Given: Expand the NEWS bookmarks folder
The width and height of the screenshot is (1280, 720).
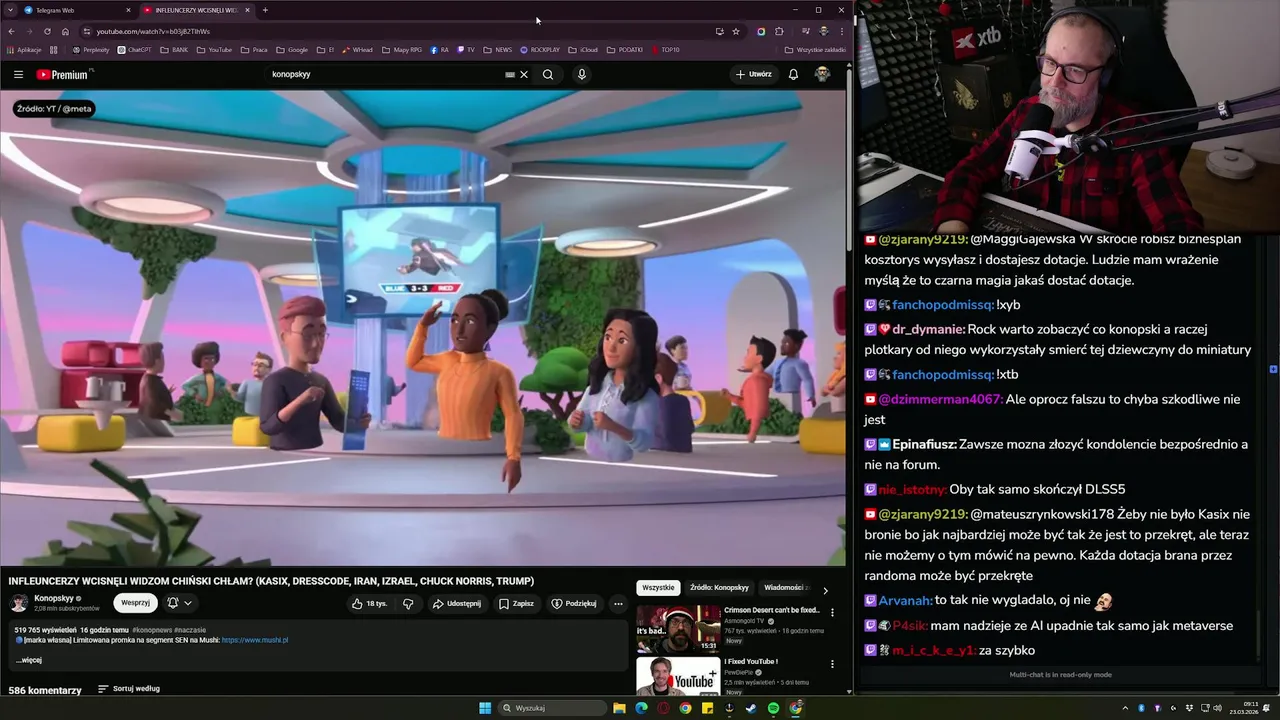Looking at the screenshot, I should coord(497,49).
